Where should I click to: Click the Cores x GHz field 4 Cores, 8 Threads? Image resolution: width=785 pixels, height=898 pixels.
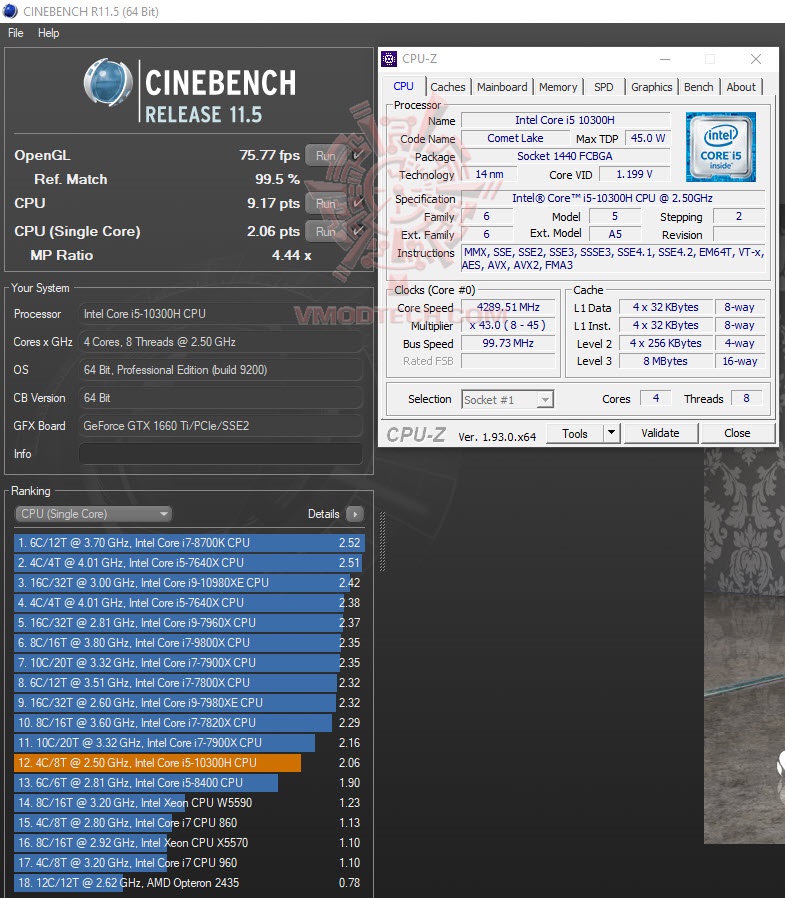(220, 342)
